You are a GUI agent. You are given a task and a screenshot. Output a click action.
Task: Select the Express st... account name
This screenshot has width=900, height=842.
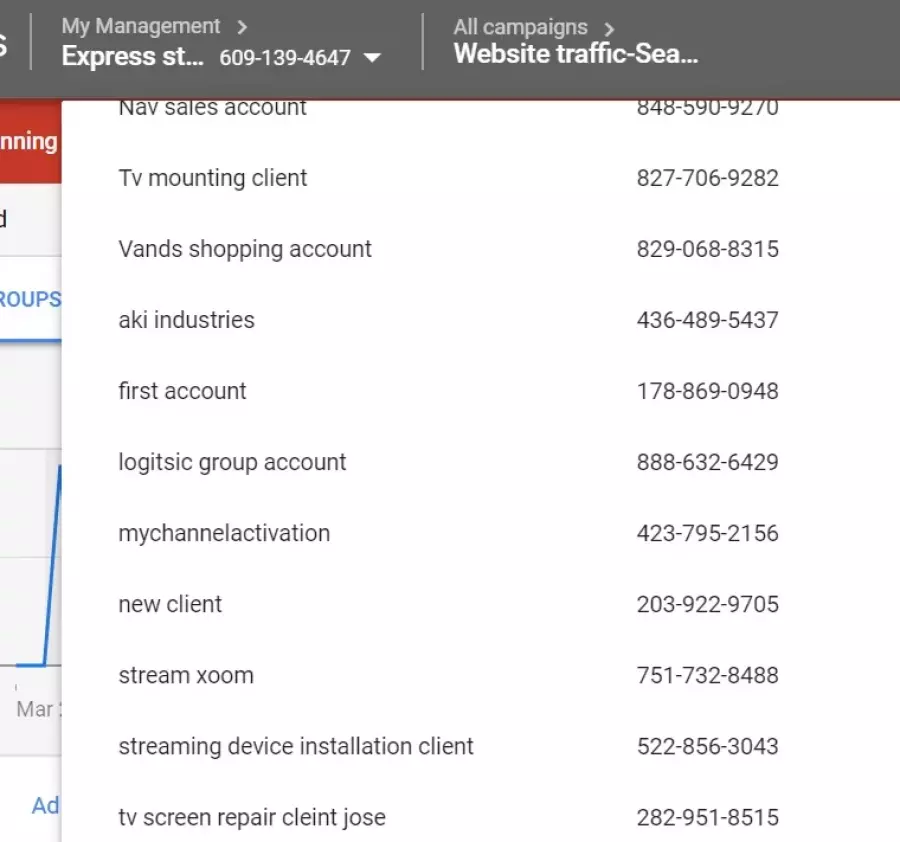(x=133, y=56)
